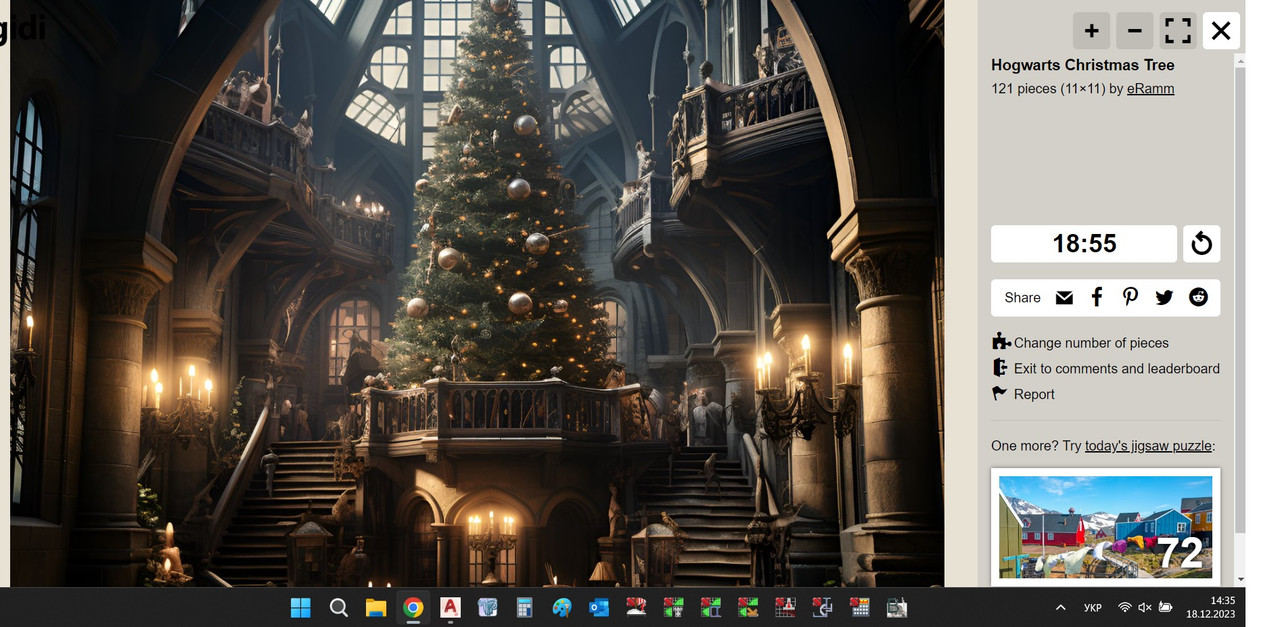Open the 72-piece puzzle thumbnail
1280x627 pixels.
[x=1106, y=527]
